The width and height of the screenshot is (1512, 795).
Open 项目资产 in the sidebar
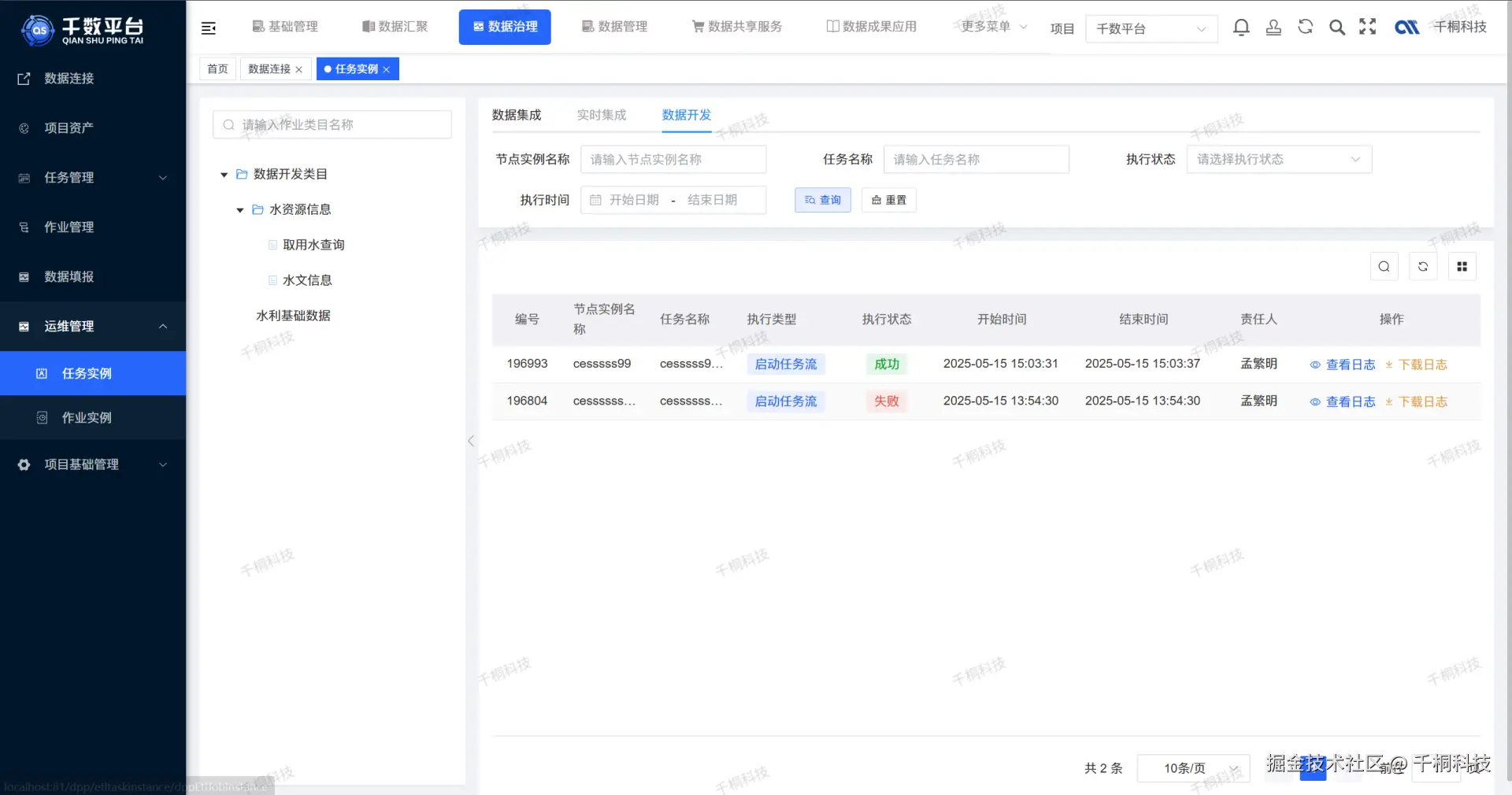click(x=93, y=128)
